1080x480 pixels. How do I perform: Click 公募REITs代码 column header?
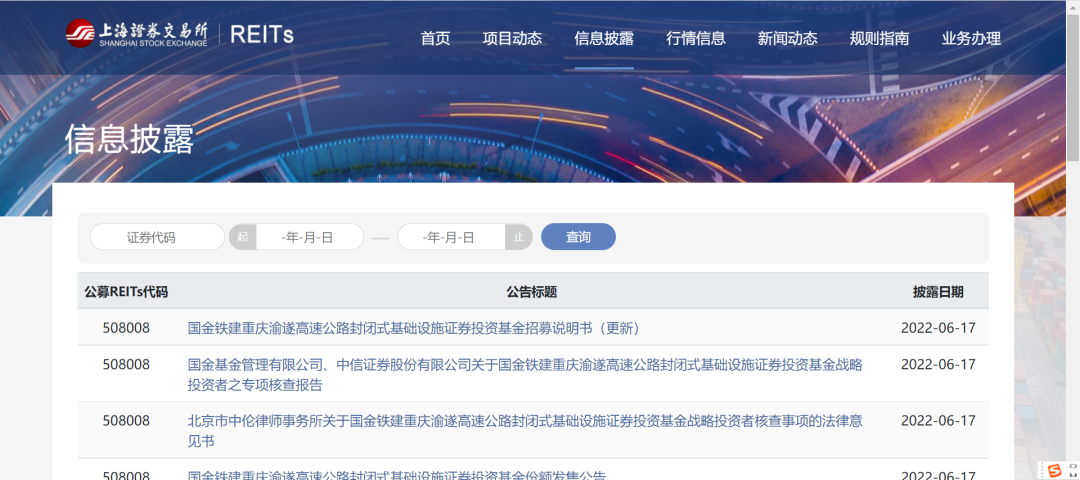pos(126,292)
